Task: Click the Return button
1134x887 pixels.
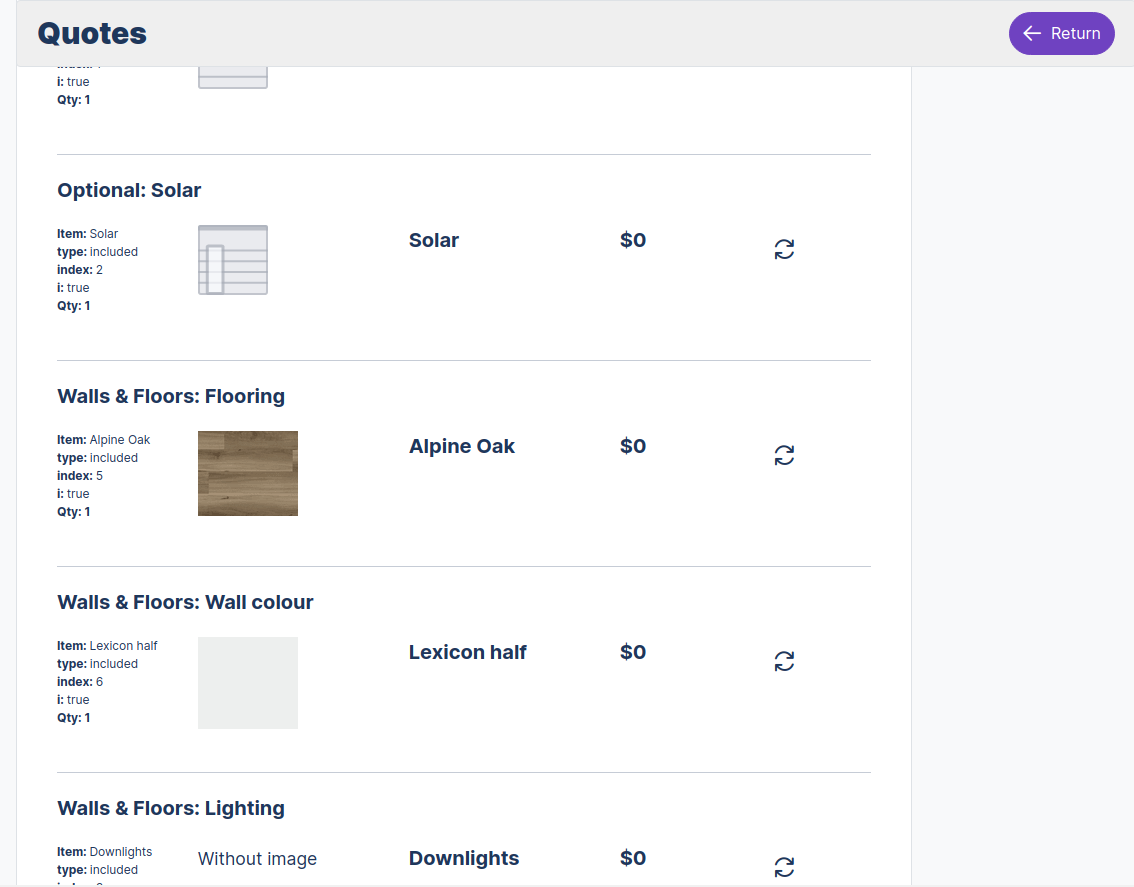Action: point(1061,33)
